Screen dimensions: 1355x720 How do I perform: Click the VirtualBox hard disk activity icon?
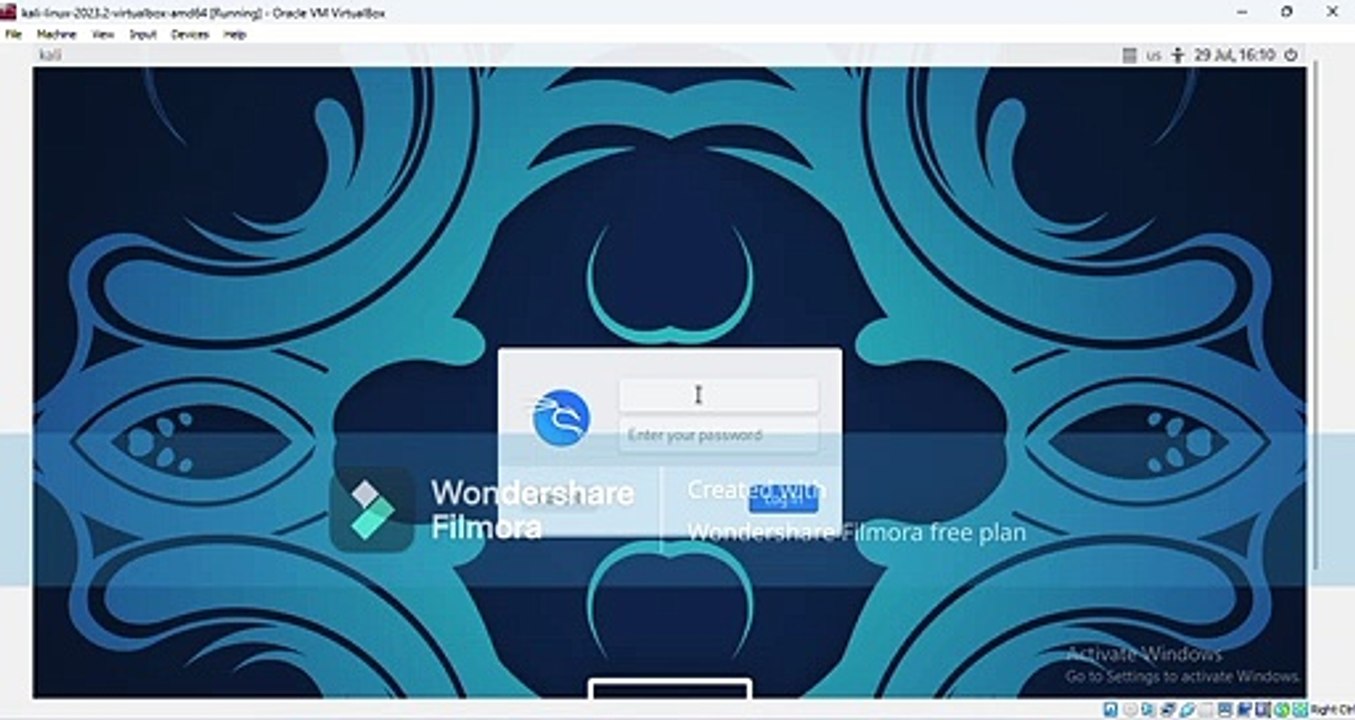coord(1111,709)
